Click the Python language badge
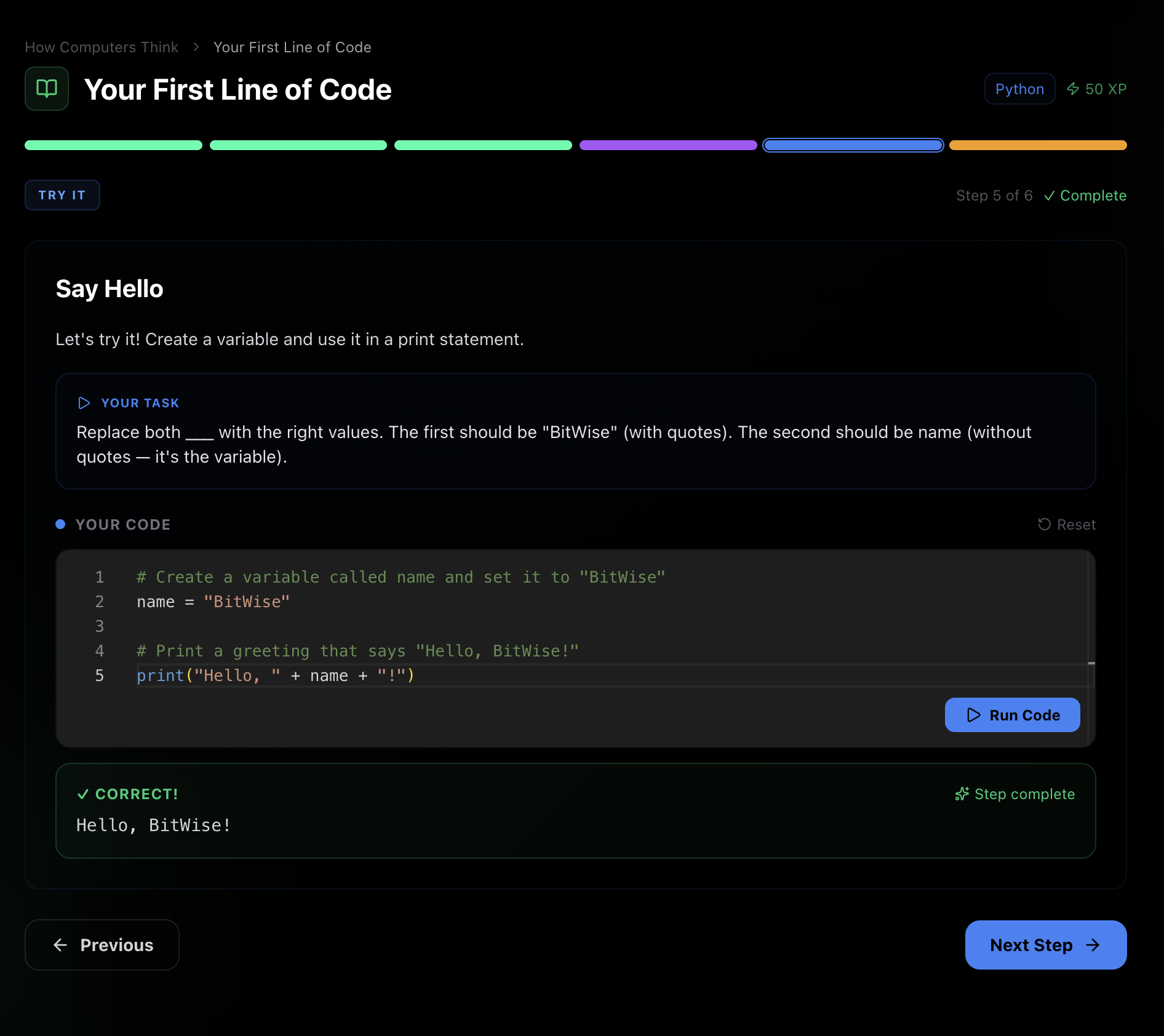The width and height of the screenshot is (1164, 1036). pyautogui.click(x=1019, y=89)
